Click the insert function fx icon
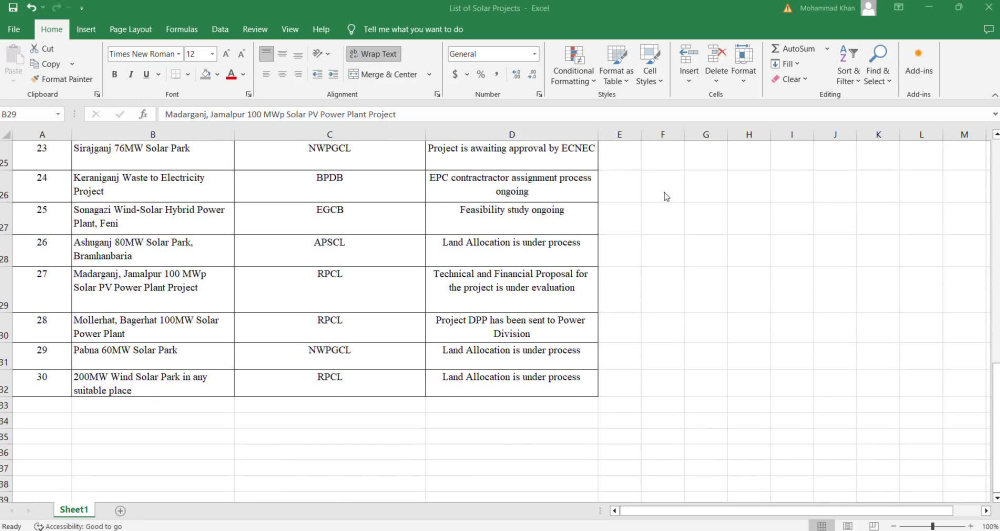The image size is (1000, 531). pos(143,114)
